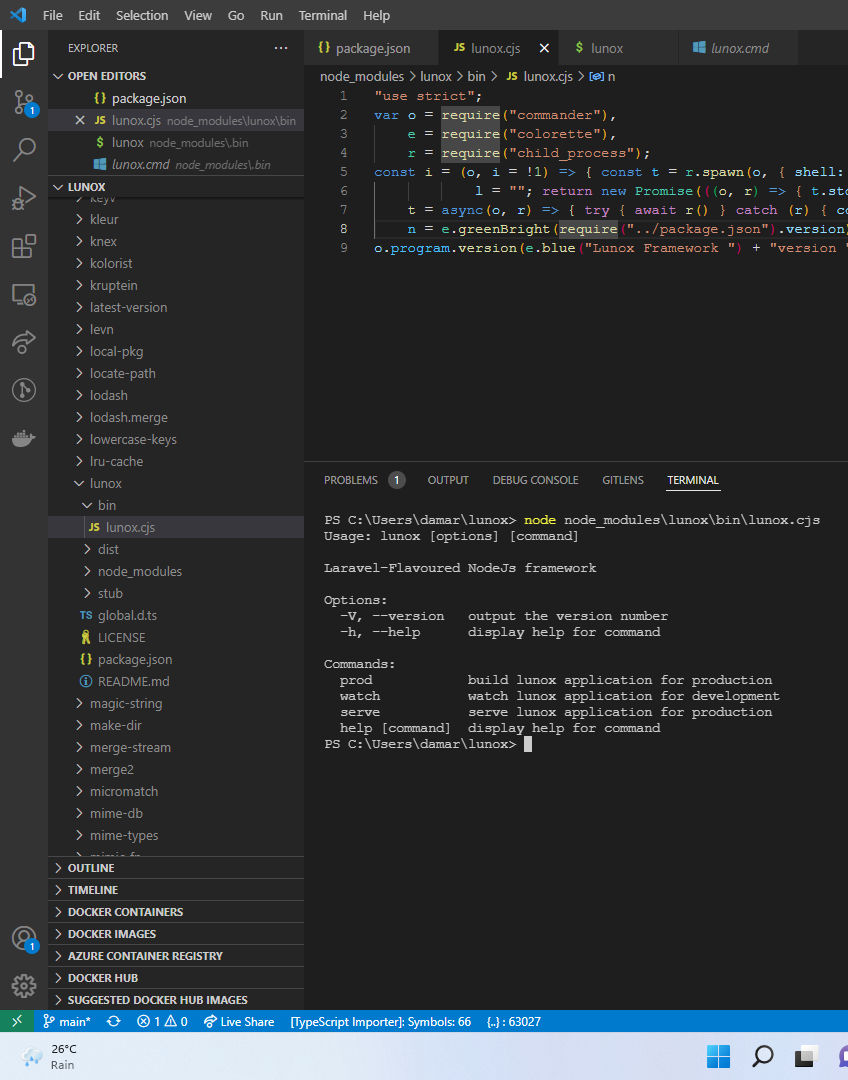Switch to the lunox shell script tab

pos(618,48)
